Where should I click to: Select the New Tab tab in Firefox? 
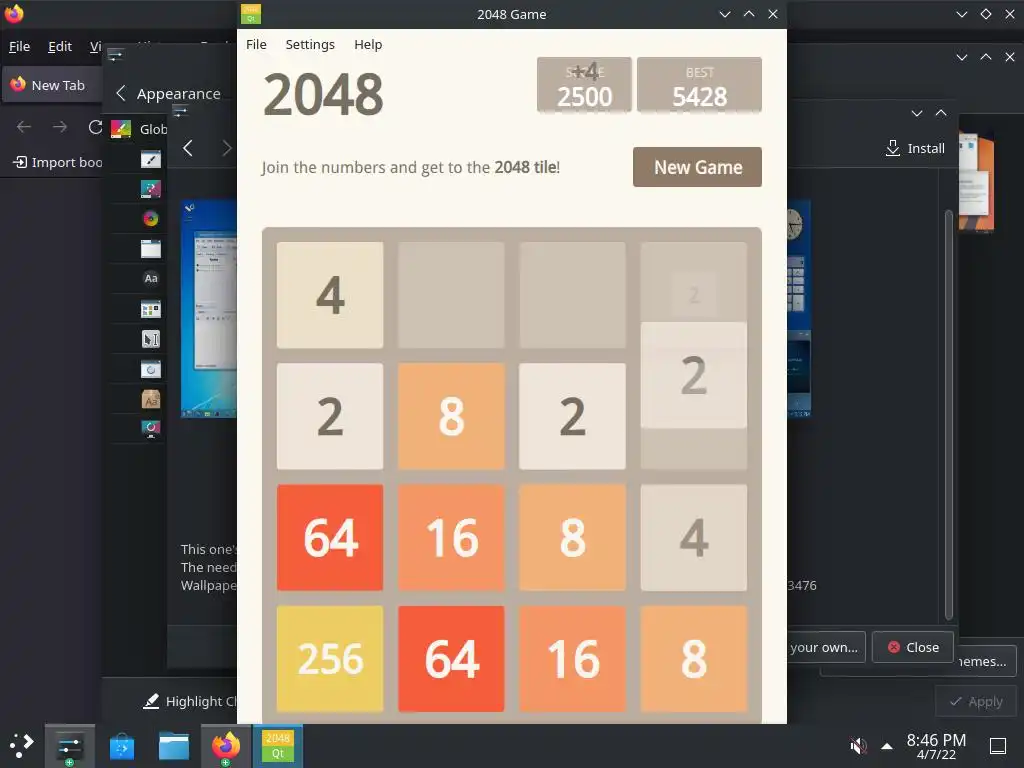51,85
